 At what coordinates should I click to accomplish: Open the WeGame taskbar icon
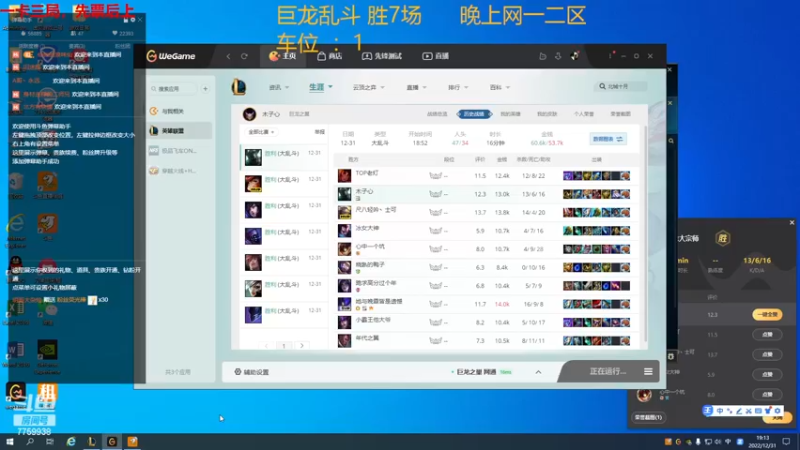tap(112, 441)
